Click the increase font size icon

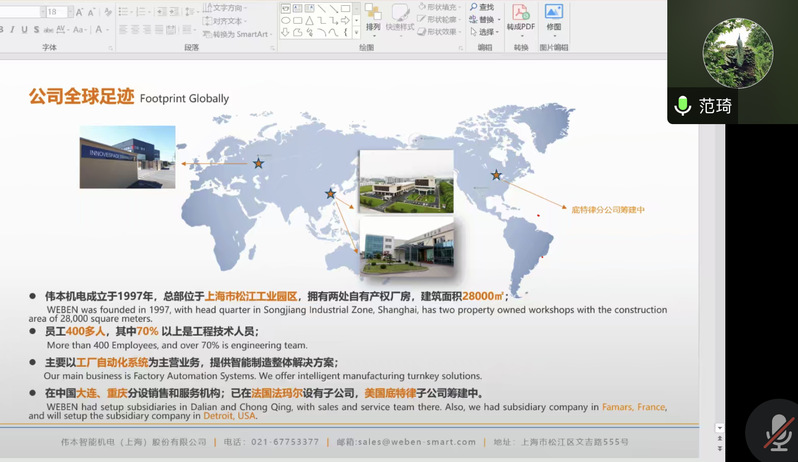[x=79, y=12]
